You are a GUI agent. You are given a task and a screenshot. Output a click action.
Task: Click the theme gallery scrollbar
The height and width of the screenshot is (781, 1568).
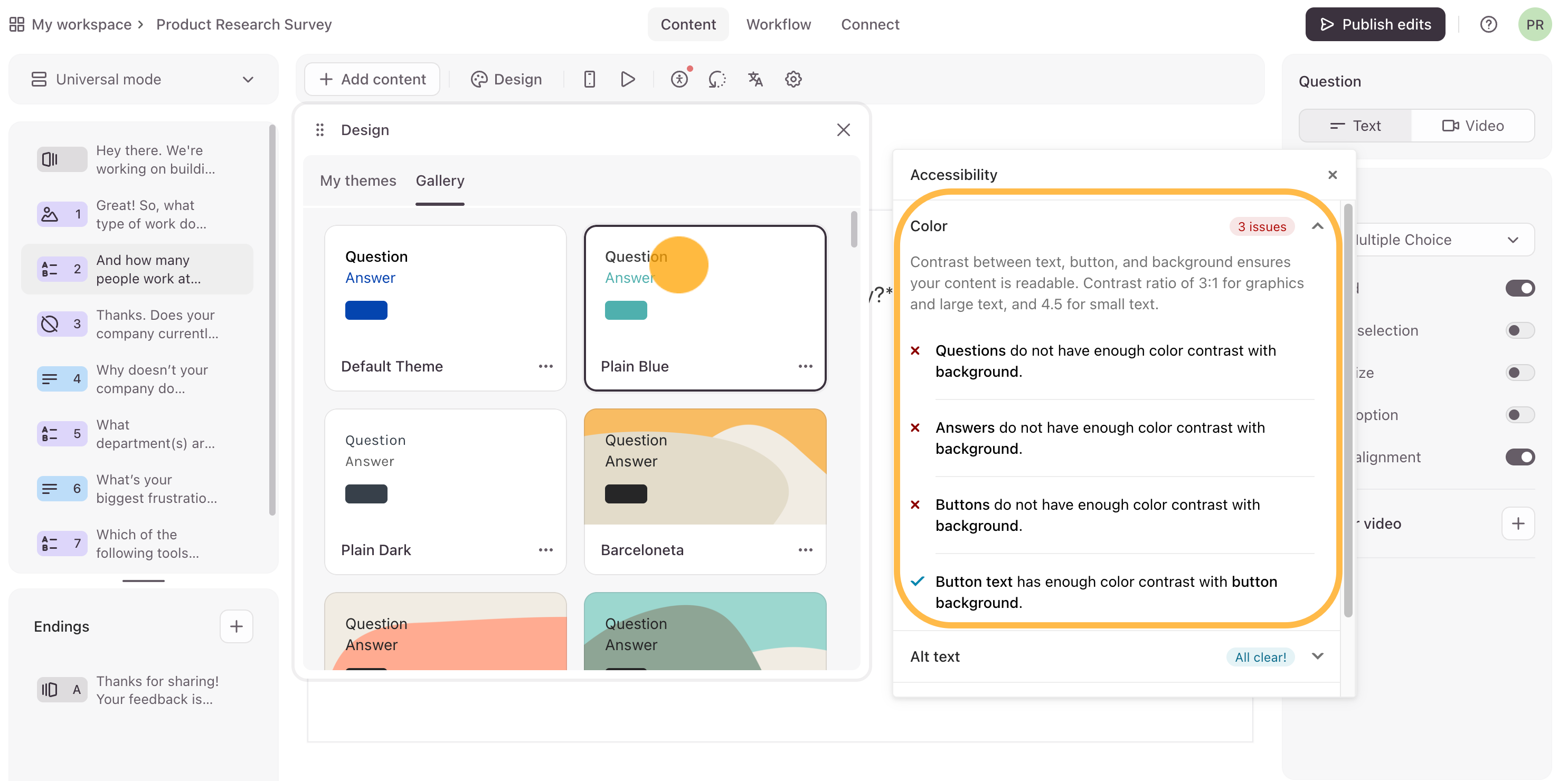point(854,230)
